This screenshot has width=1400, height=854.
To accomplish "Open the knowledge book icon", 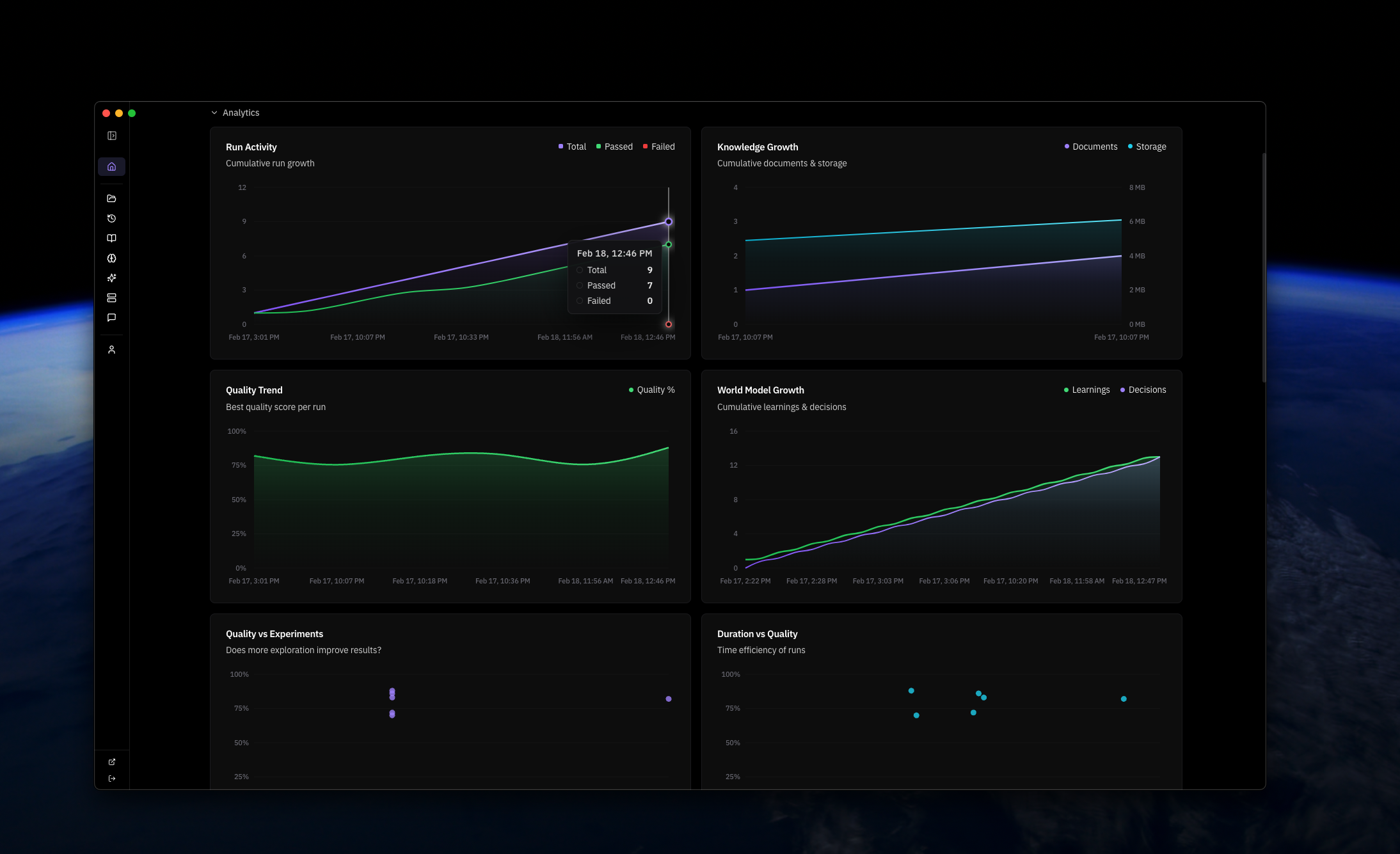I will click(x=112, y=238).
